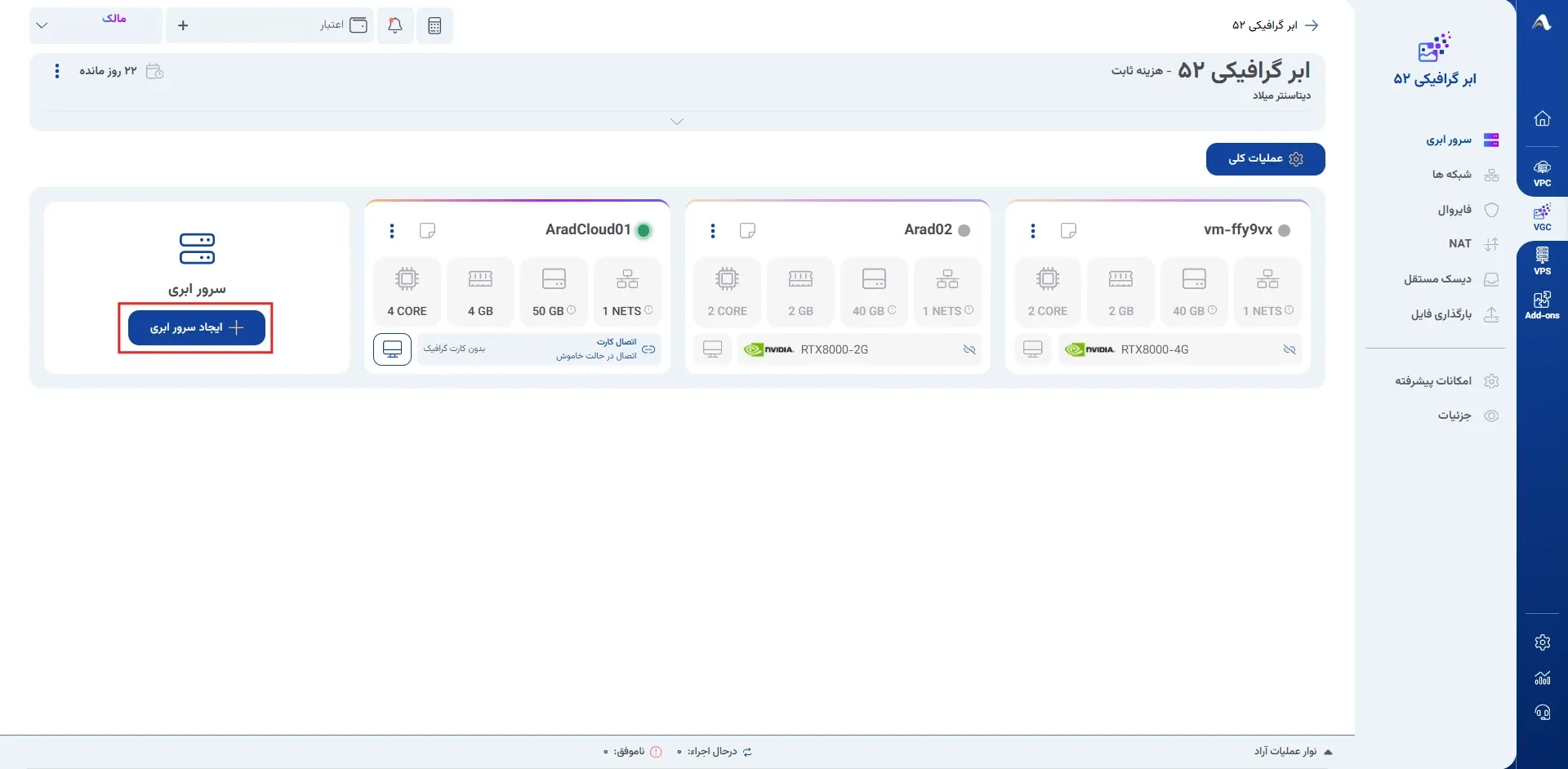The height and width of the screenshot is (769, 1568).
Task: Open vm-ffy9vx console monitor icon
Action: (1033, 349)
